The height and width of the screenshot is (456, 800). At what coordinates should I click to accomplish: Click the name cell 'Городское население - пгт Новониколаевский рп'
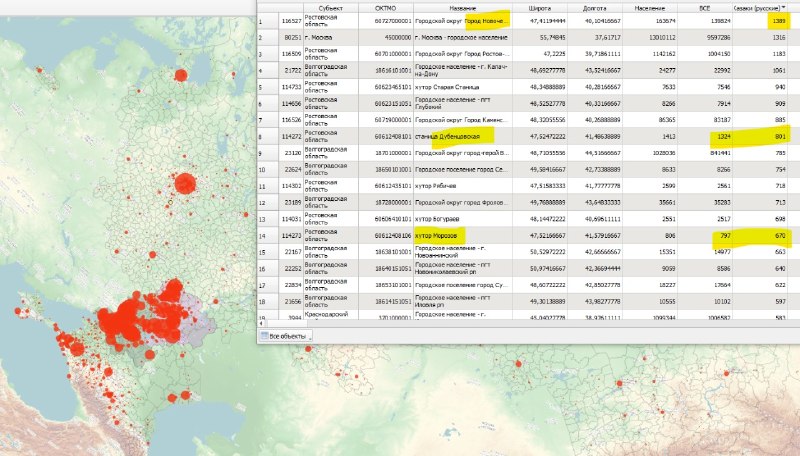(463, 268)
